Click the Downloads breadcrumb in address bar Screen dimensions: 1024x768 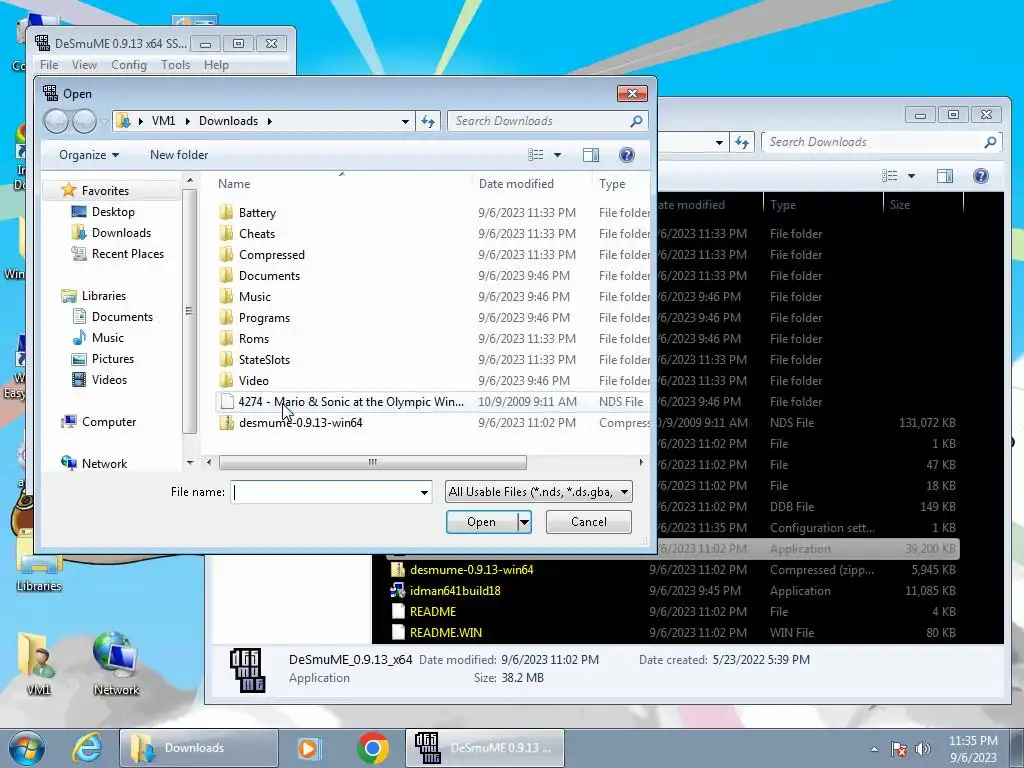228,121
